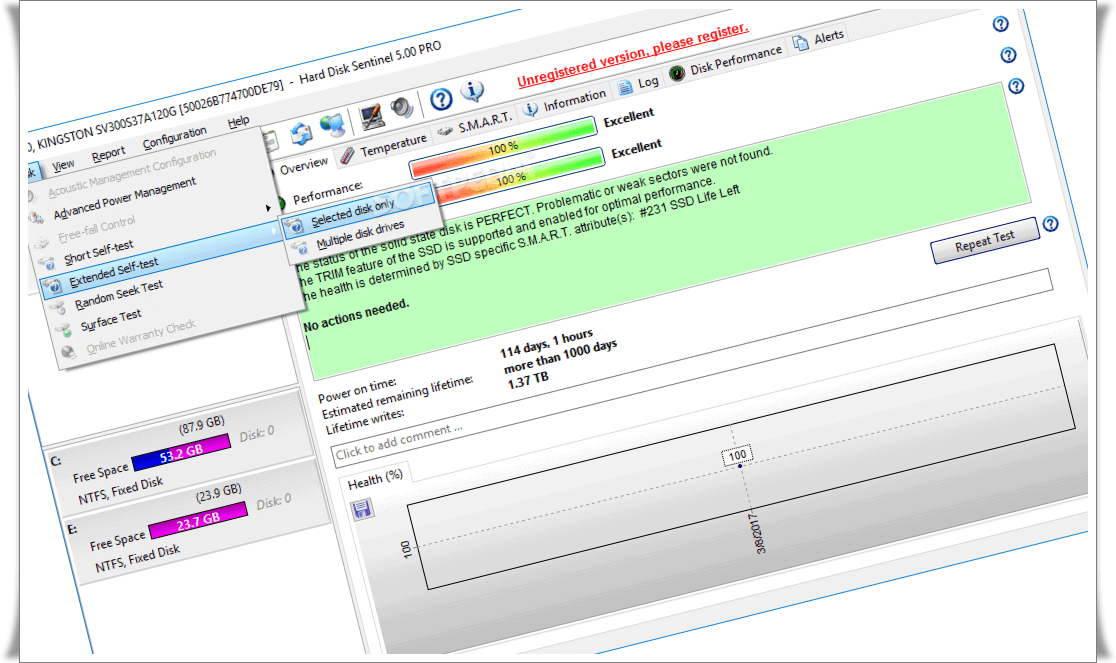Image resolution: width=1116 pixels, height=663 pixels.
Task: Click the "(23.9 GB)" size of E: drive
Action: [x=219, y=492]
